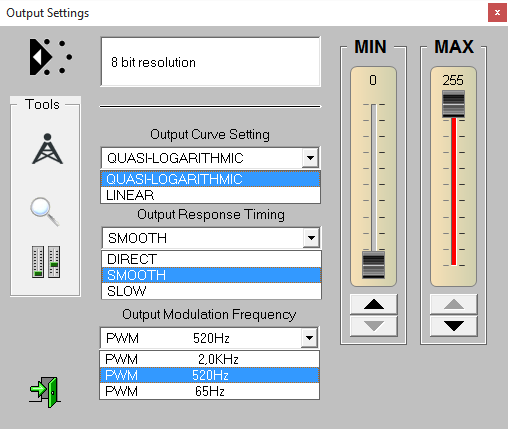Click the greyed MAX up arrow button

[454, 304]
